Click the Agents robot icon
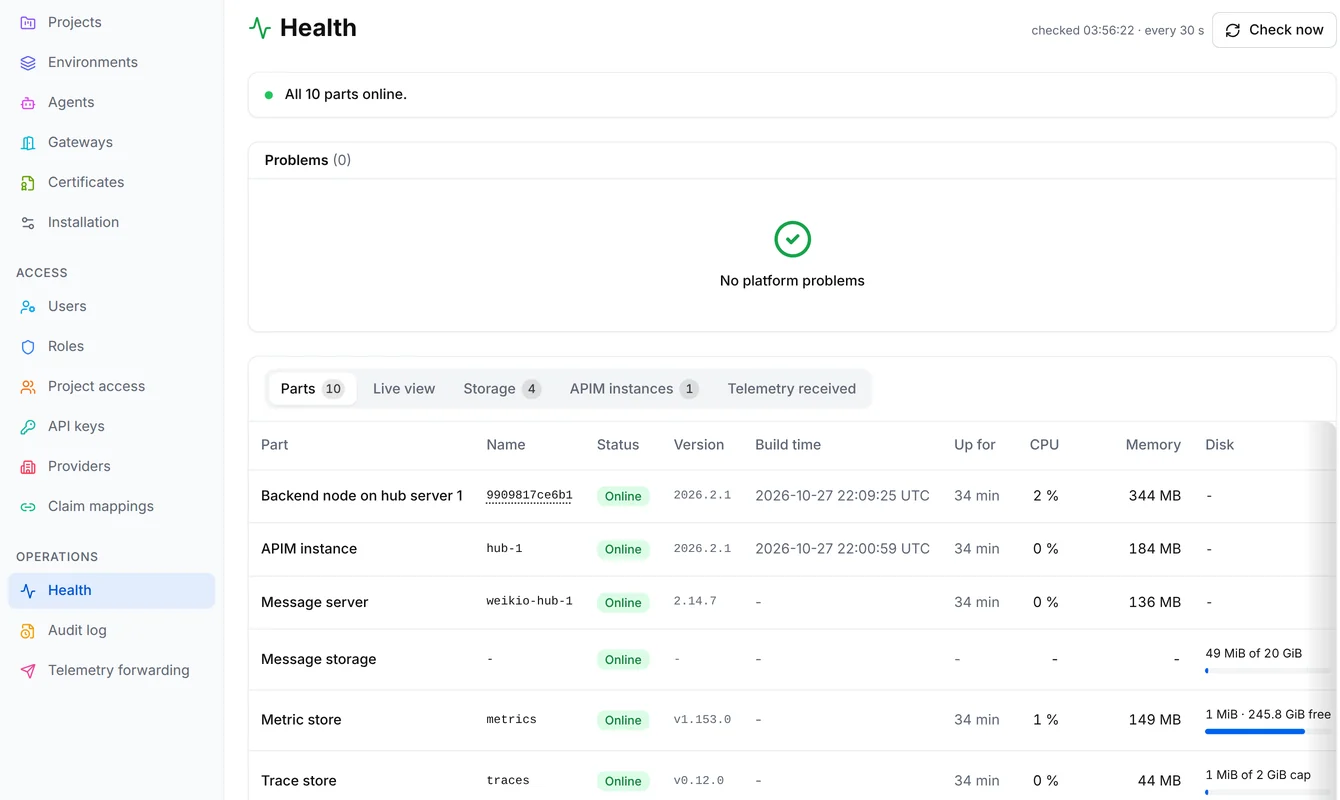The height and width of the screenshot is (800, 1340). [x=28, y=102]
